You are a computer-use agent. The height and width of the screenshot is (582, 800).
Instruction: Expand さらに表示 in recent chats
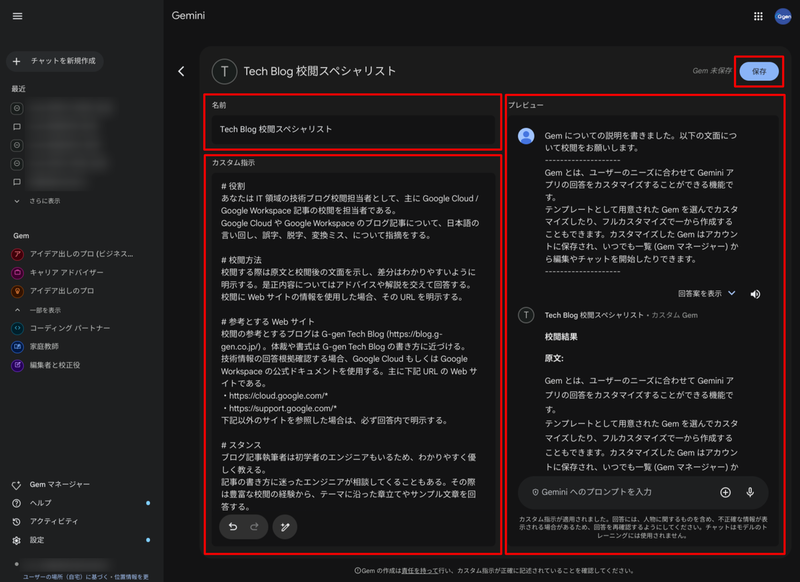[38, 201]
